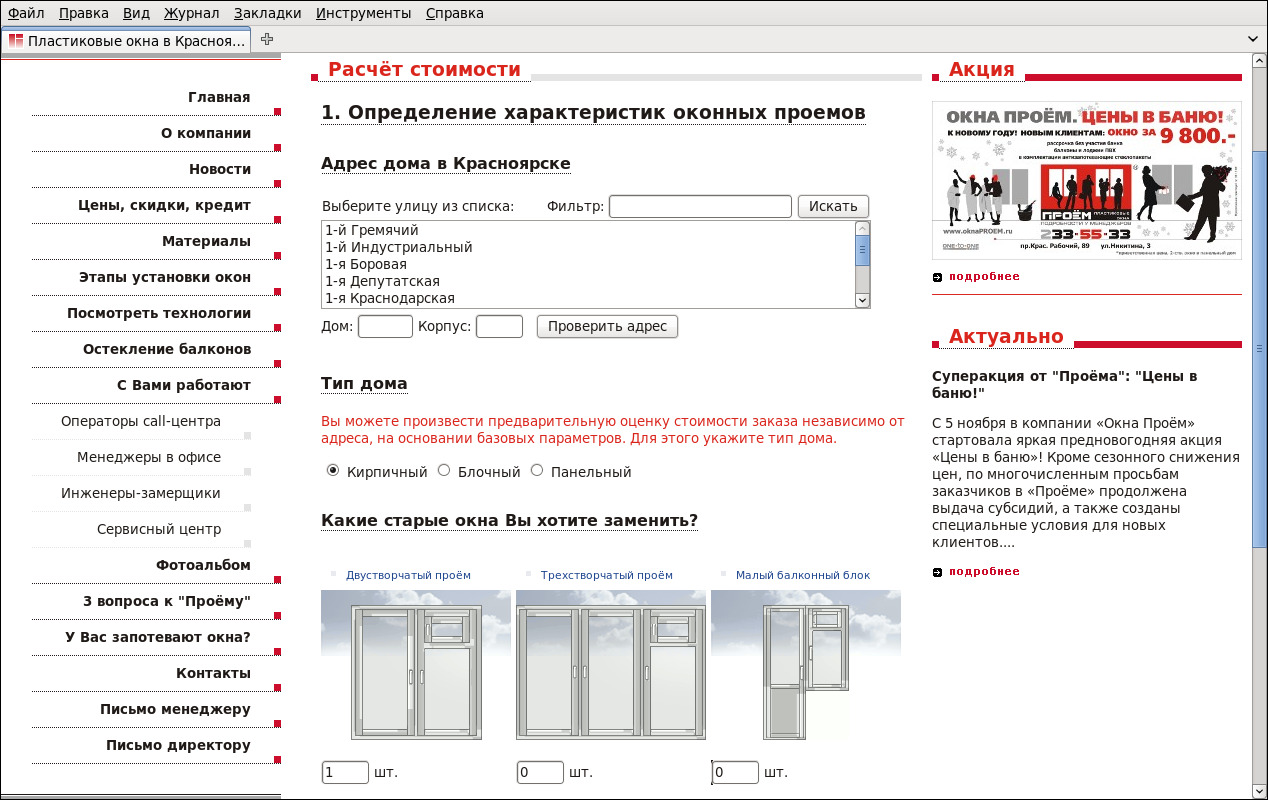Click the arrow icon beside Актуально подробнее

click(x=937, y=572)
